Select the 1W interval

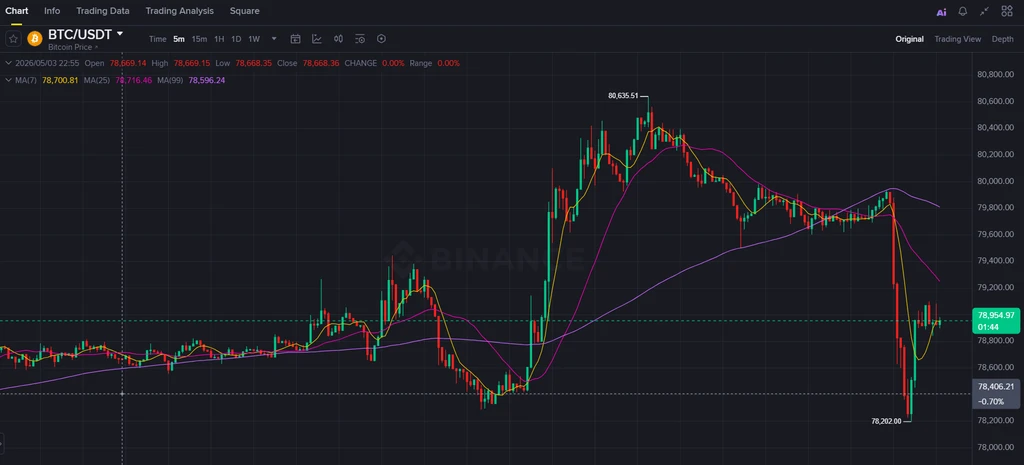pyautogui.click(x=254, y=39)
